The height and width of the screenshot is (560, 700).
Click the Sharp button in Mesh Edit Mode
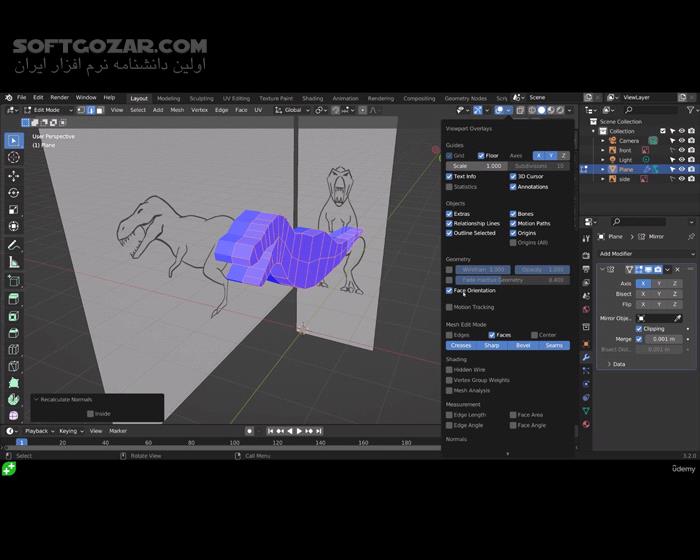coord(492,346)
